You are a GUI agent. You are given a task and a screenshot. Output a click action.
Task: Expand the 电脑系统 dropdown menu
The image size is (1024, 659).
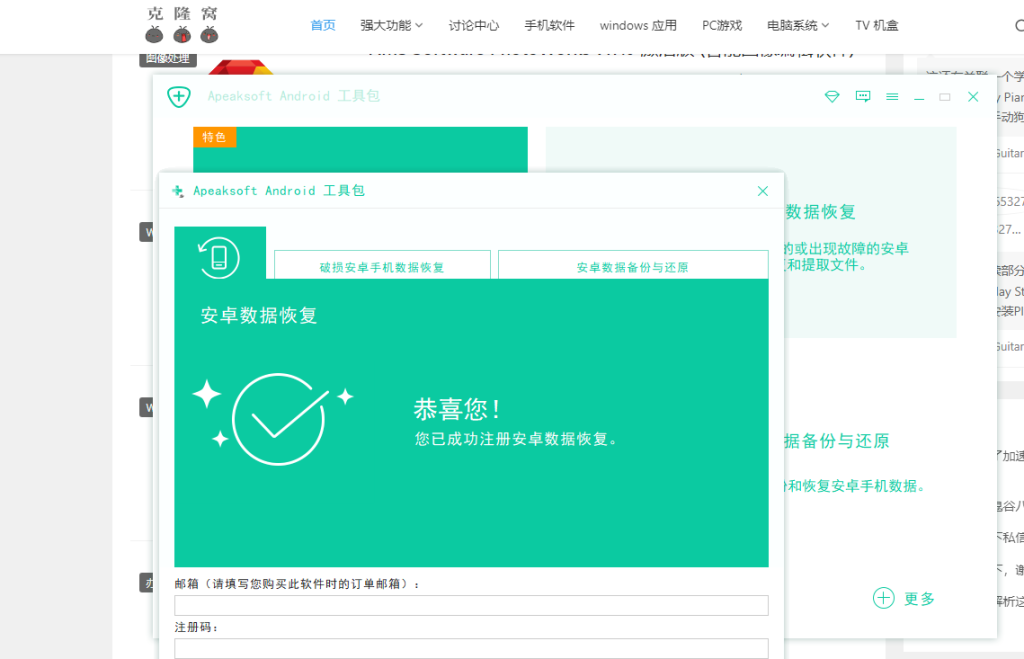click(798, 25)
